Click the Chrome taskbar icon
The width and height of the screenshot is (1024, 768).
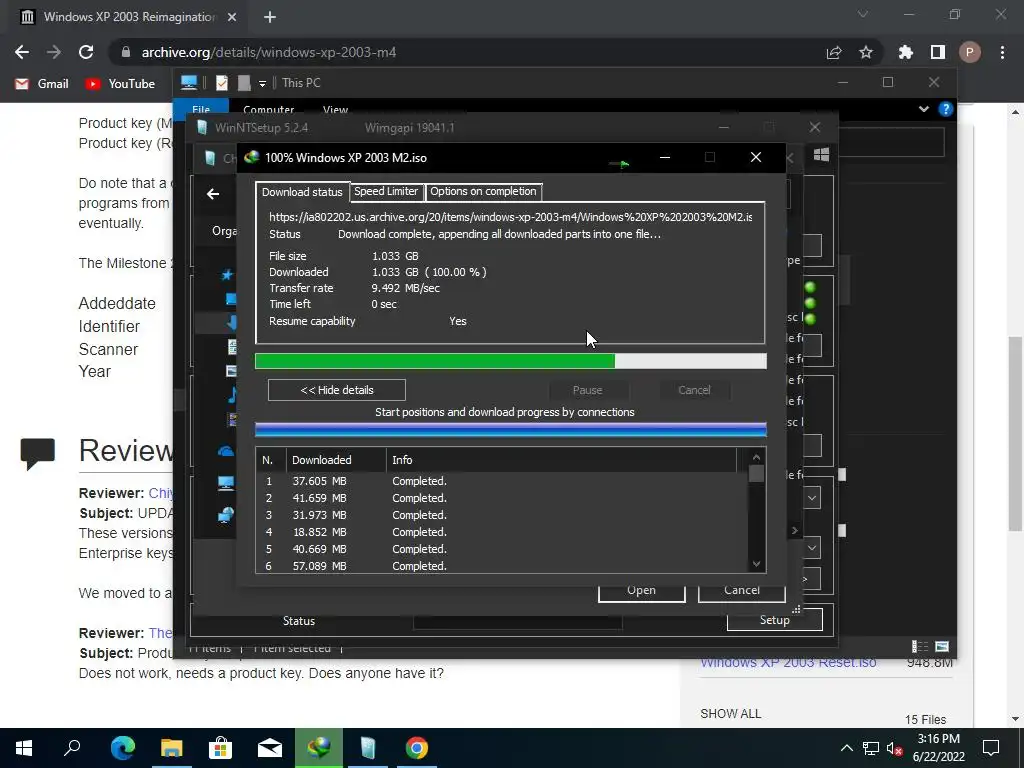[417, 748]
